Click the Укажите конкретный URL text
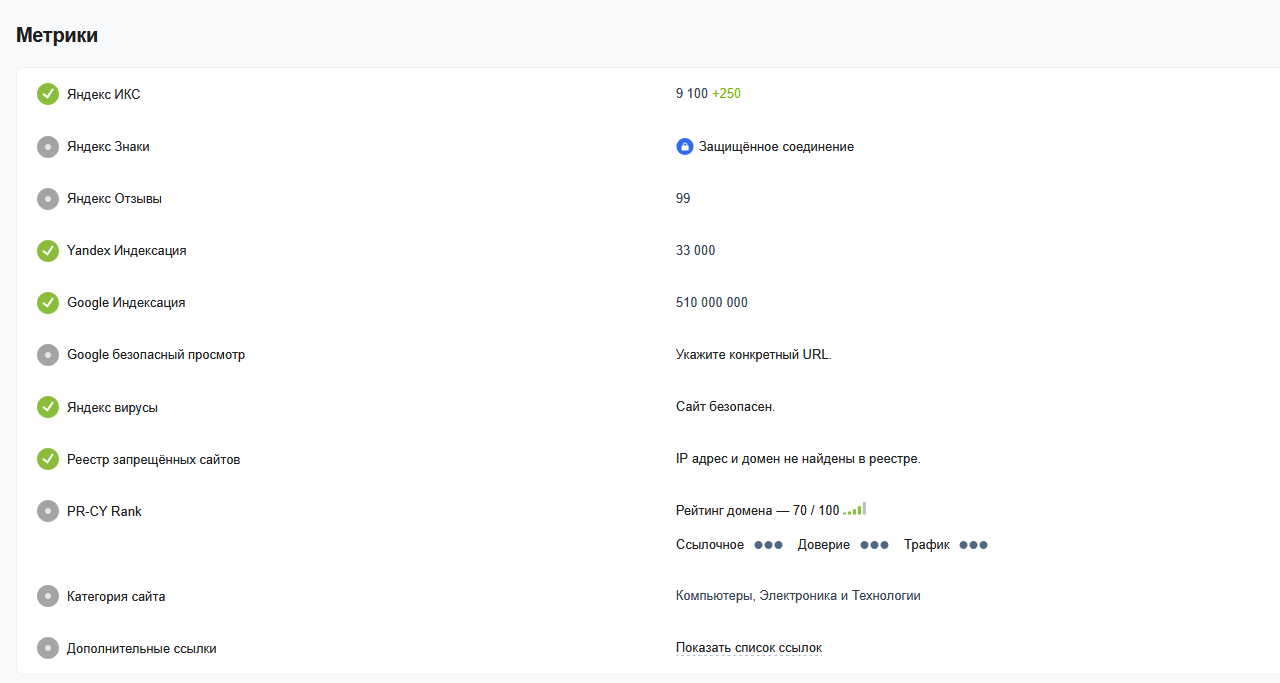 [754, 355]
